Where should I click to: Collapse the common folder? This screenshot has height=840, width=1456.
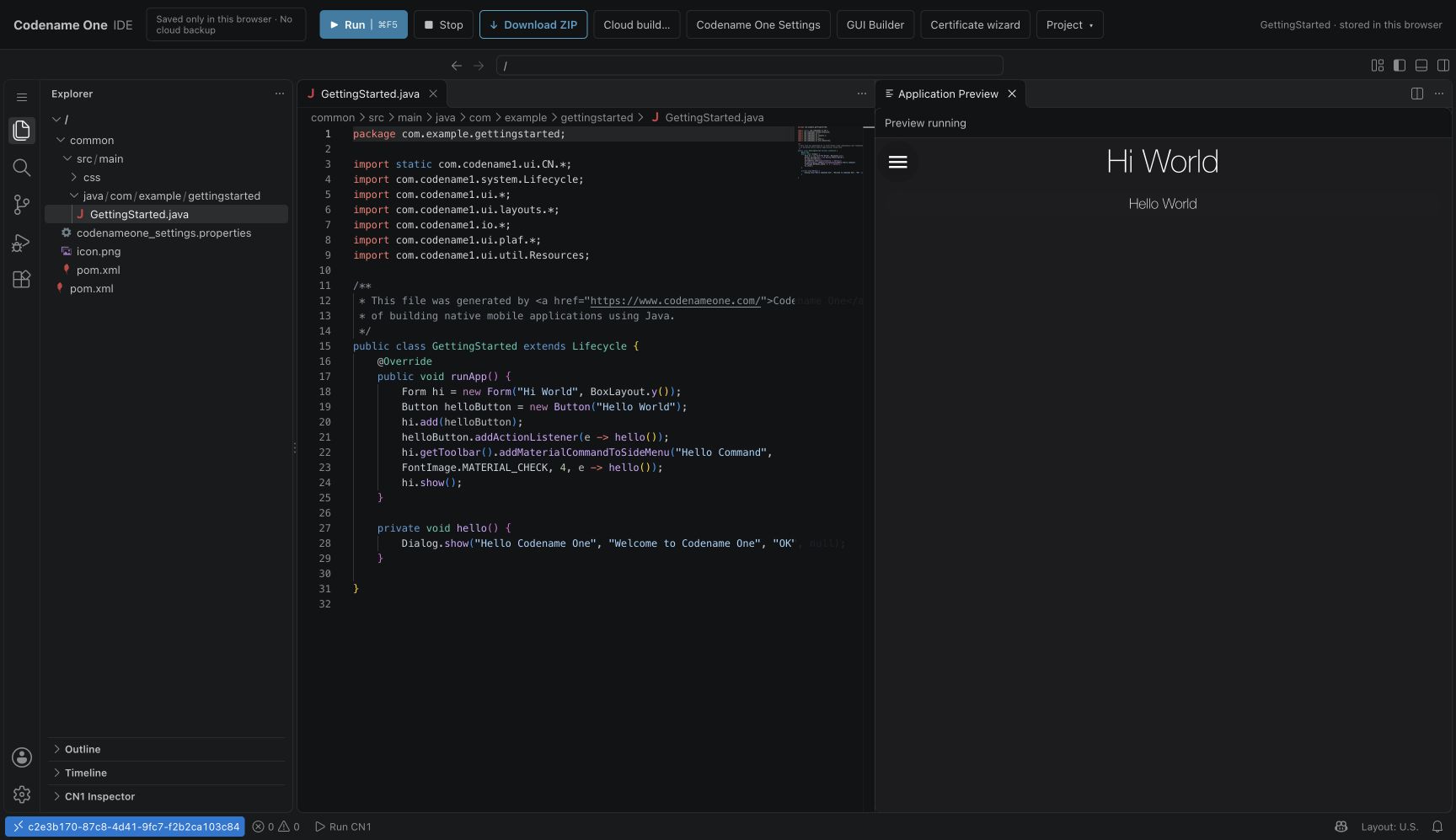(x=61, y=140)
